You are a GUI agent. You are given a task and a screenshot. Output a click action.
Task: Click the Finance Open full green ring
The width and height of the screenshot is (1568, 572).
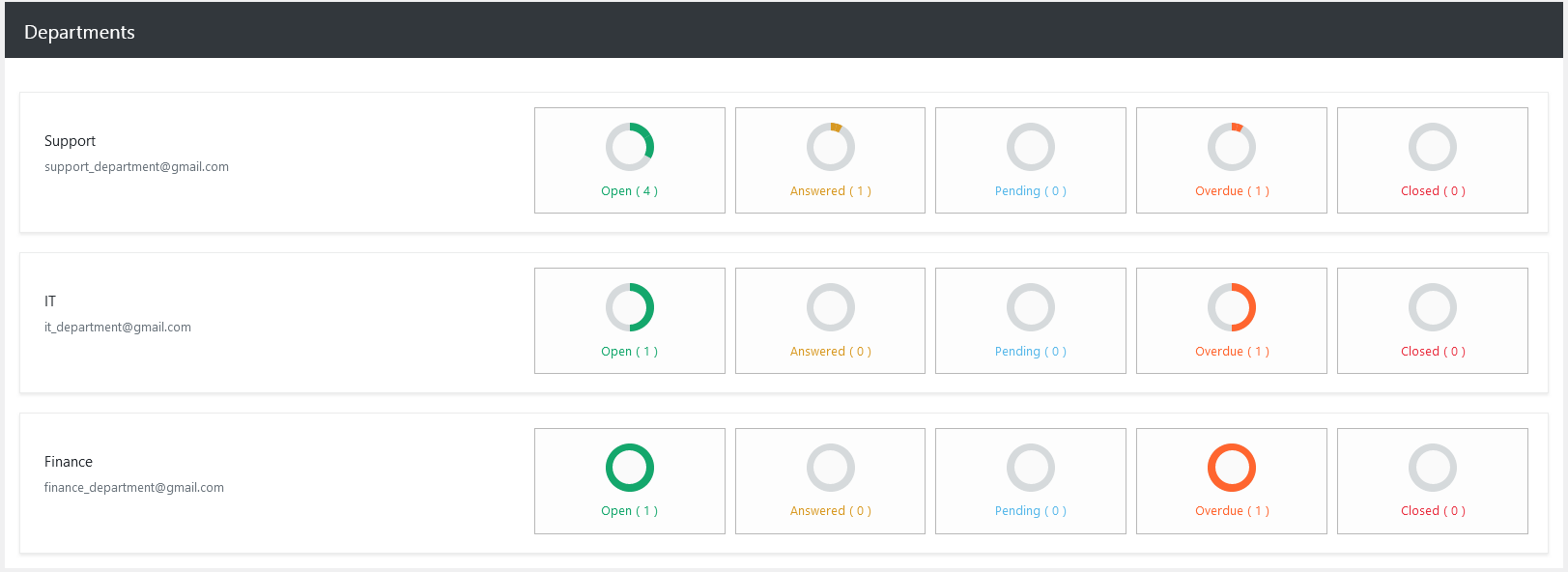point(629,468)
